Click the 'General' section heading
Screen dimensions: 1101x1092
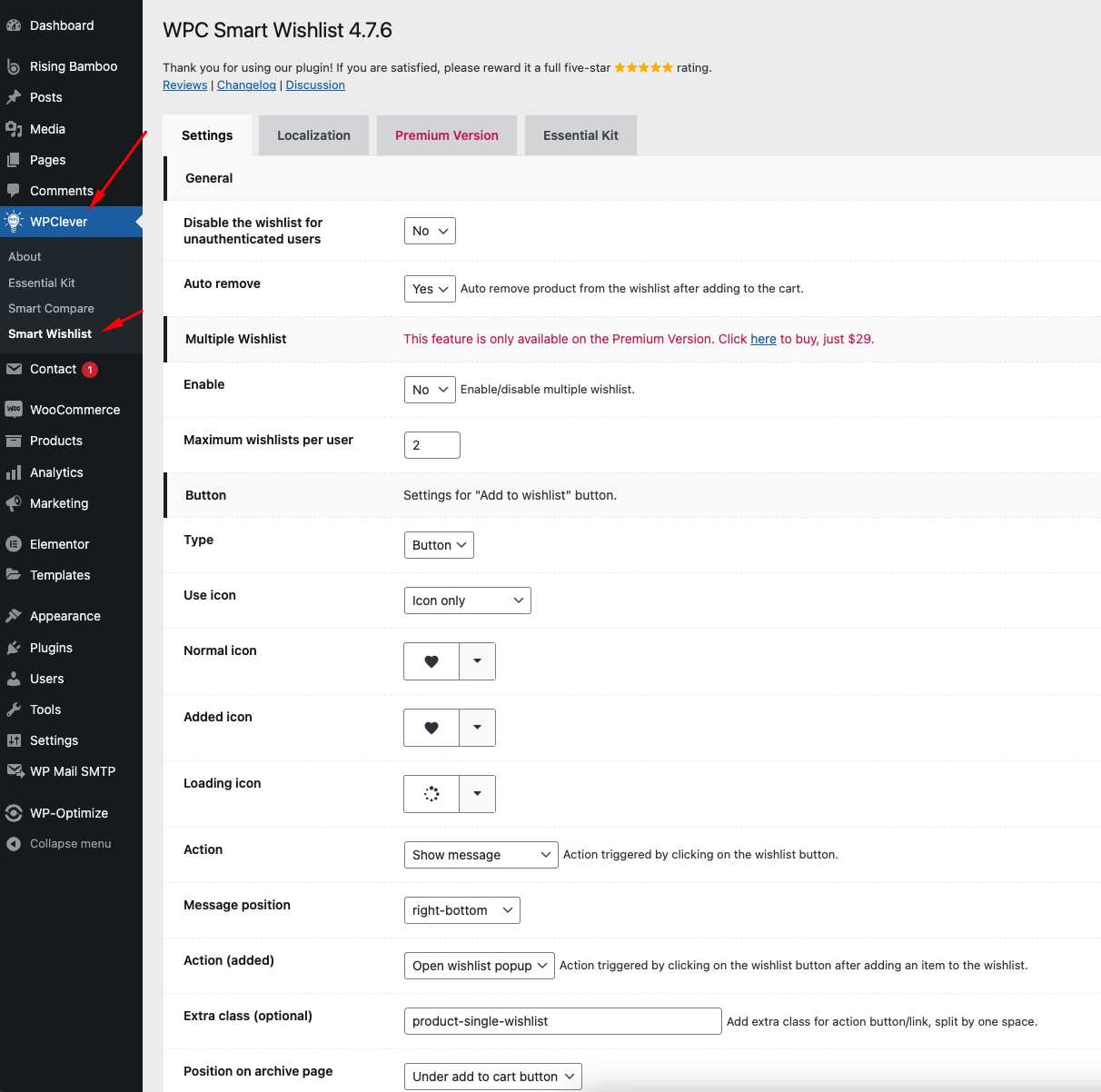tap(209, 178)
